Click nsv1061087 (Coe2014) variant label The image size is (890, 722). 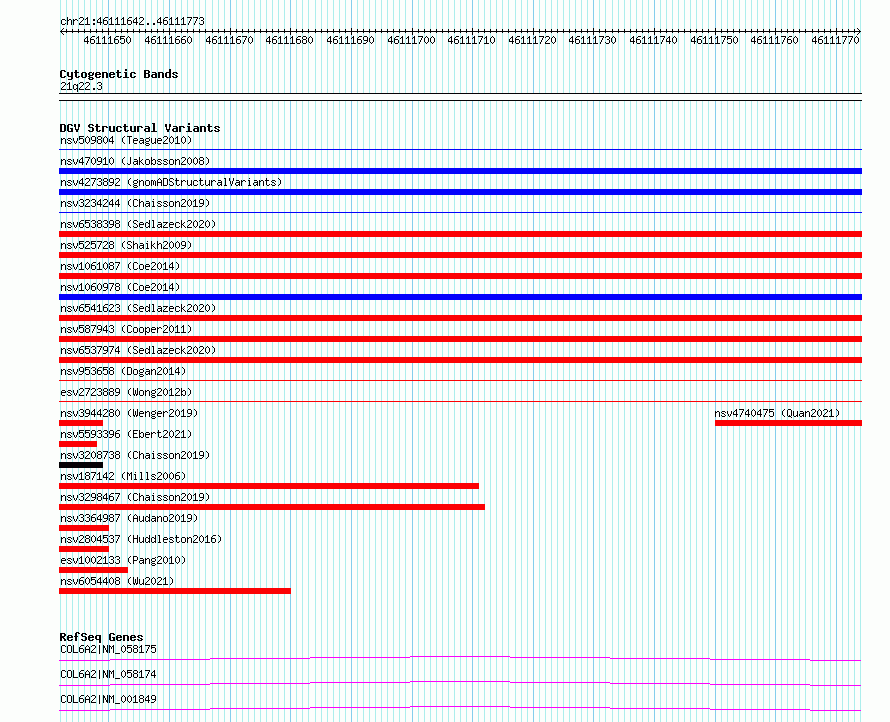[x=120, y=266]
